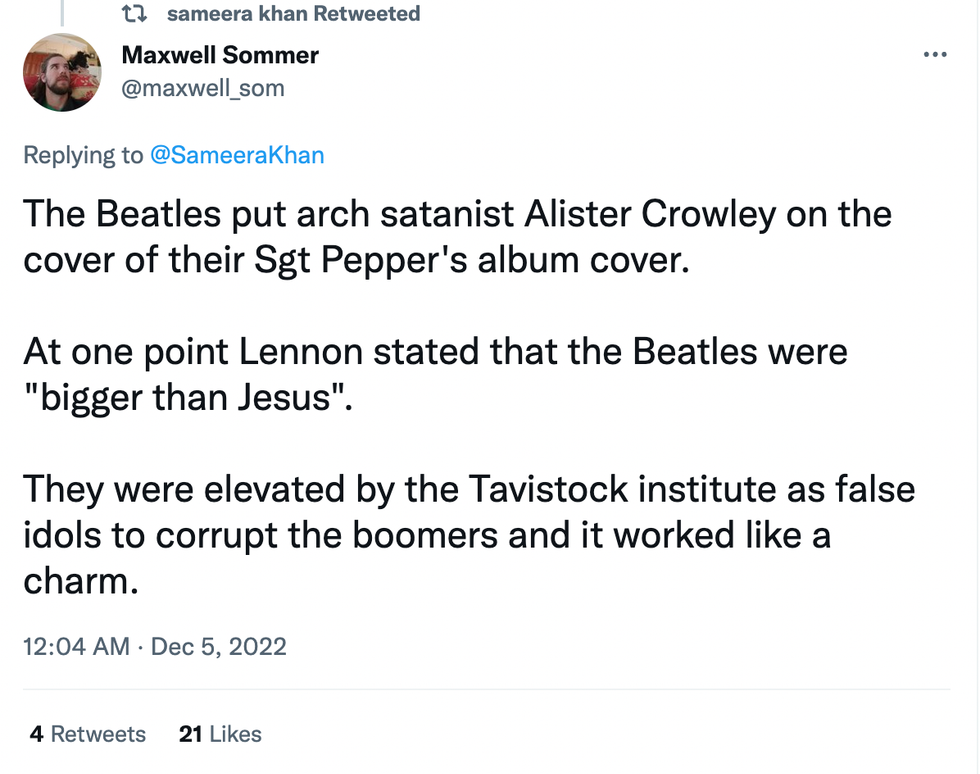This screenshot has height=774, width=980.
Task: Click the word "Retweets" below the tweet
Action: [x=98, y=734]
